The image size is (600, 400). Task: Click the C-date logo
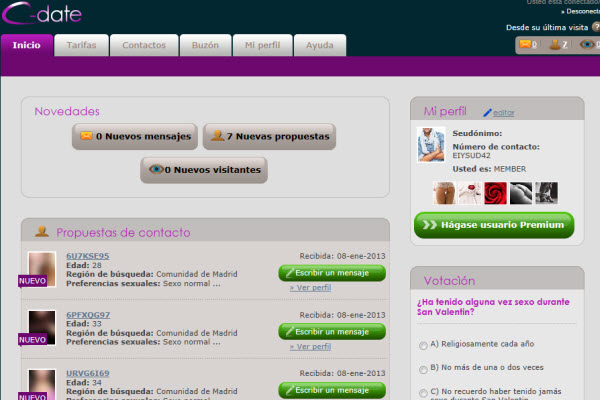(42, 14)
